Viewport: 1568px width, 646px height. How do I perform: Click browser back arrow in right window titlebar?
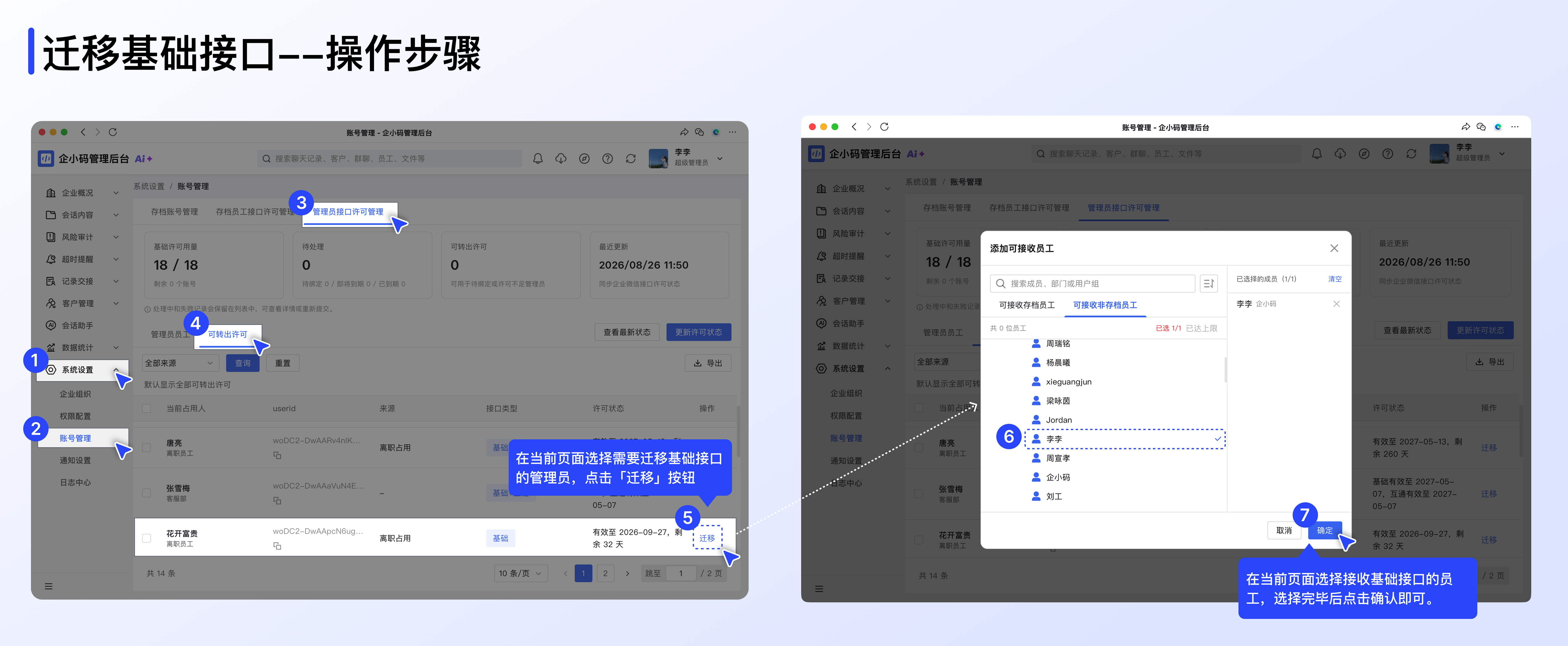point(854,127)
